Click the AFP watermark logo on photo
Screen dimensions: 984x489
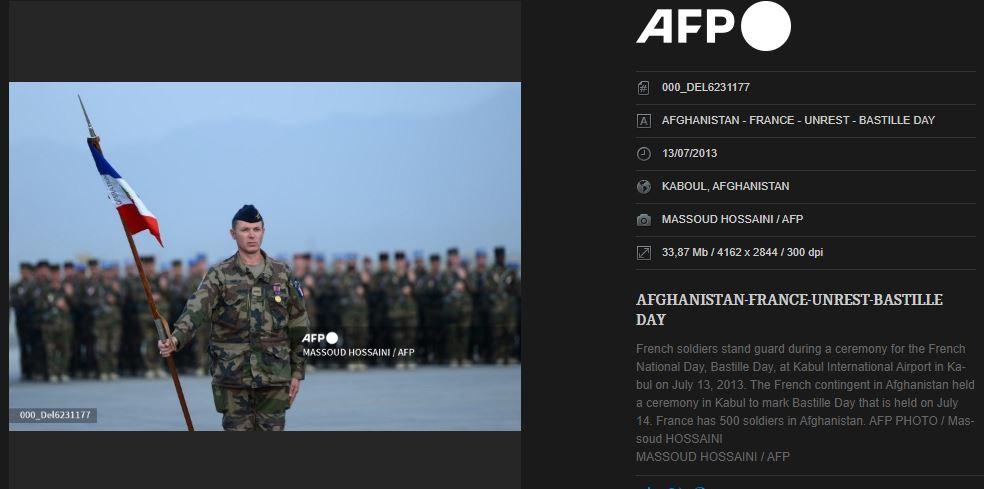(320, 338)
